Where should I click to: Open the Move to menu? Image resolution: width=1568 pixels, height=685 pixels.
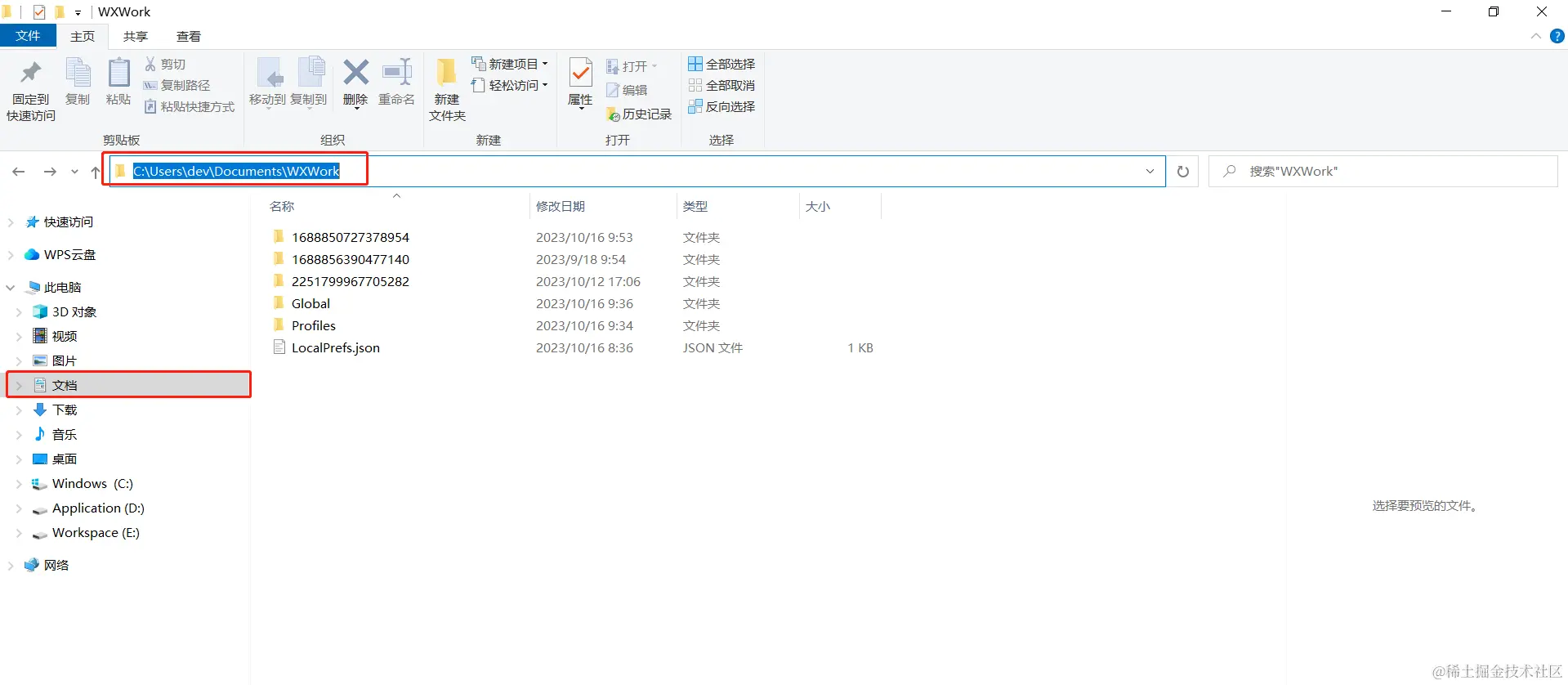pos(268,83)
